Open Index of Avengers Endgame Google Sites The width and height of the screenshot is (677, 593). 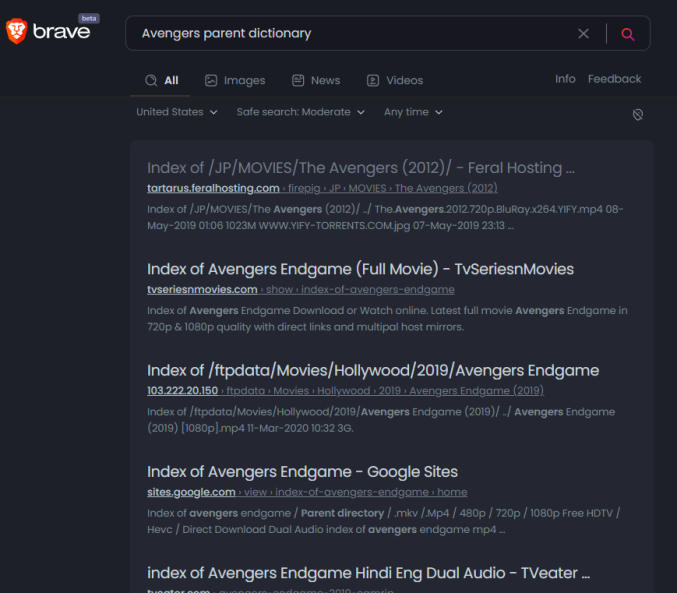(302, 472)
